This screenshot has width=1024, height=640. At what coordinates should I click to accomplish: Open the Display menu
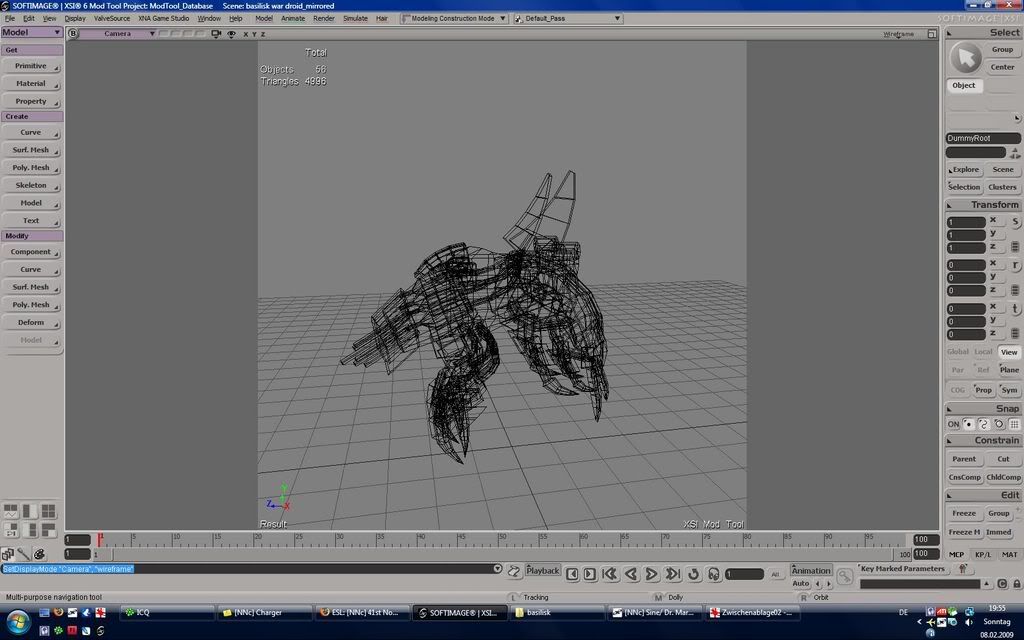point(75,18)
